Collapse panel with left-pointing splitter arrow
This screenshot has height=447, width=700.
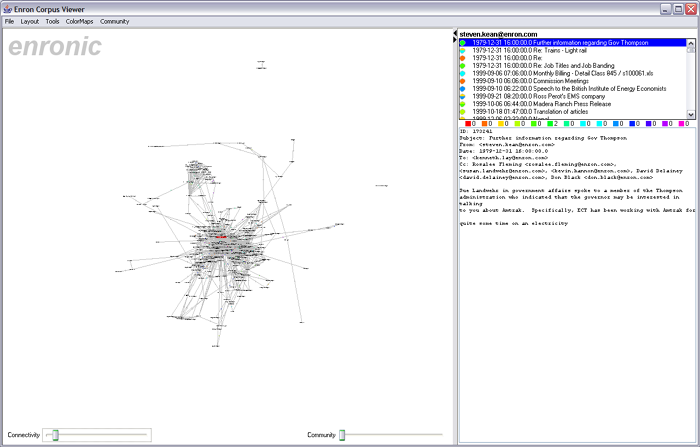(x=455, y=33)
